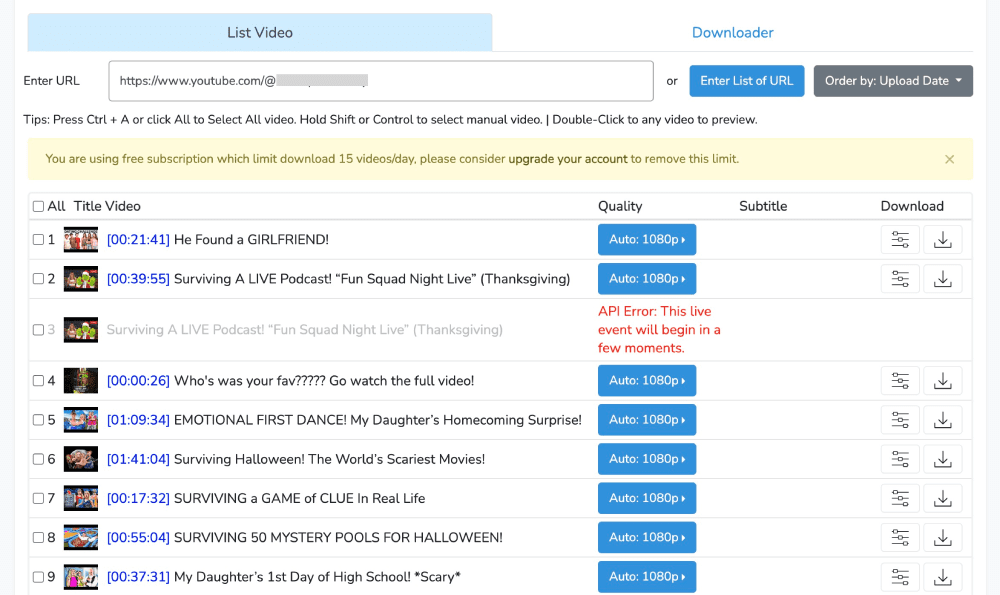Viewport: 1000px width, 595px height.
Task: Open options icon for Surviving Halloween video
Action: (900, 459)
